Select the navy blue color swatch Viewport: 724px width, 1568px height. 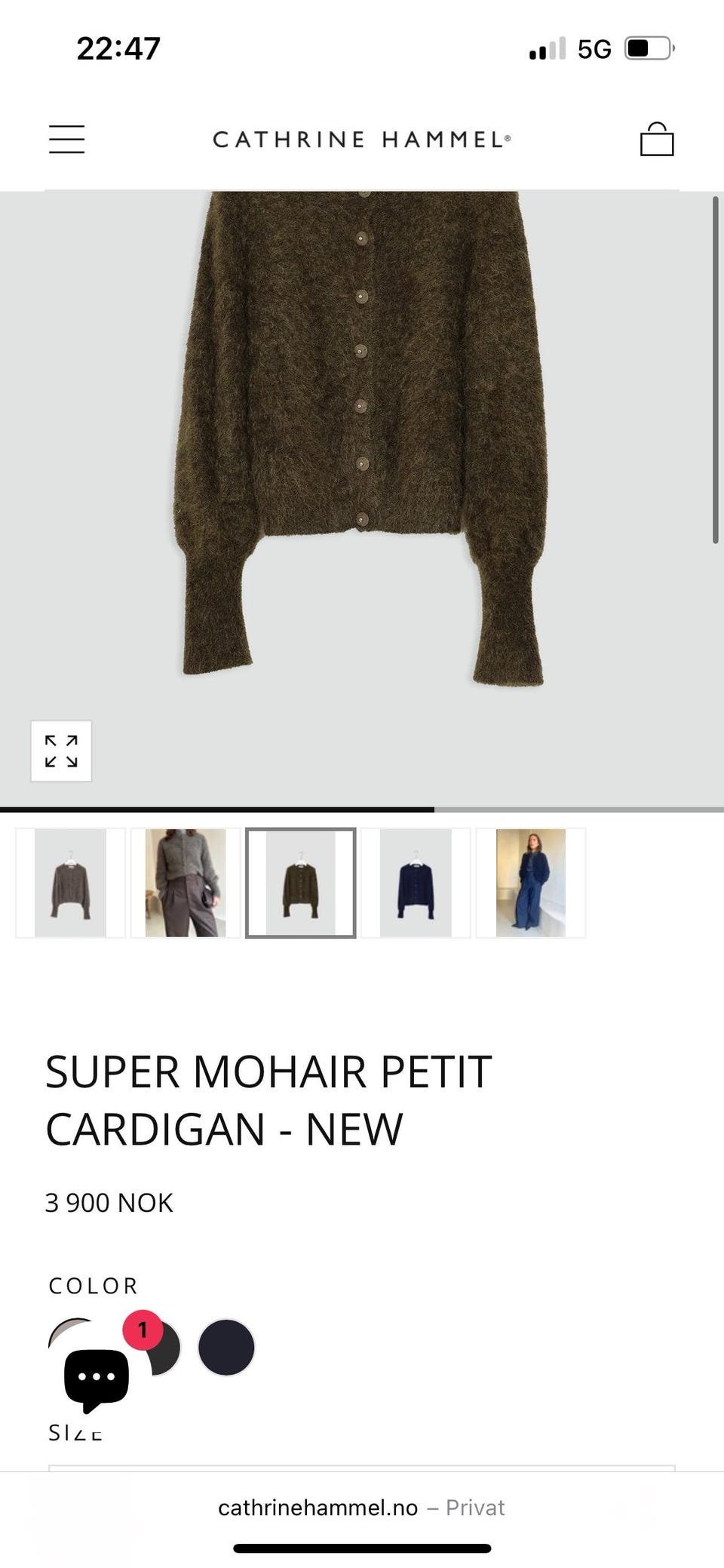click(226, 1347)
